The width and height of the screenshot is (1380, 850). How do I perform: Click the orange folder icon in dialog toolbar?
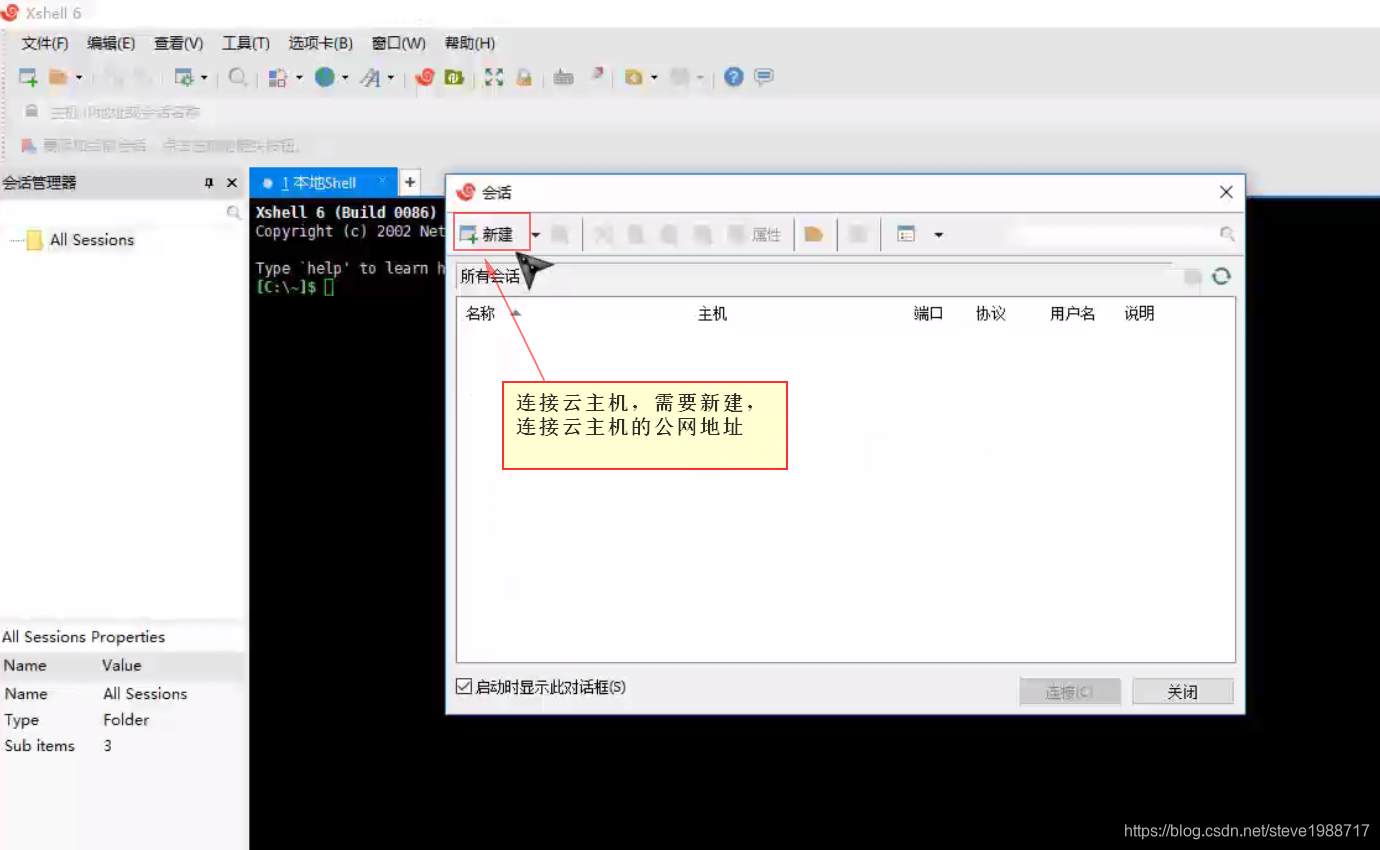pos(814,235)
